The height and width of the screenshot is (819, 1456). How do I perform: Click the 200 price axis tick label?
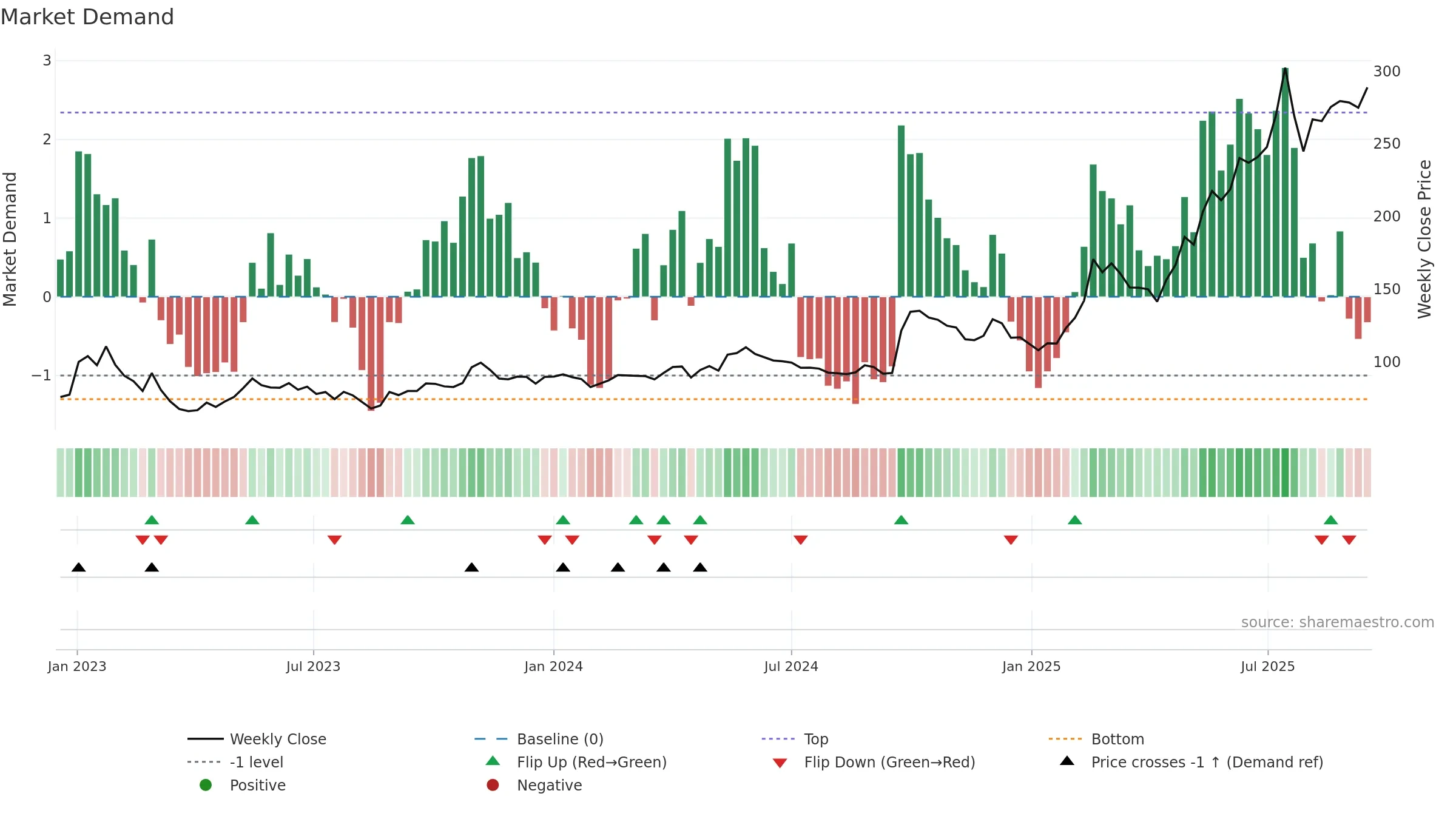[x=1387, y=217]
